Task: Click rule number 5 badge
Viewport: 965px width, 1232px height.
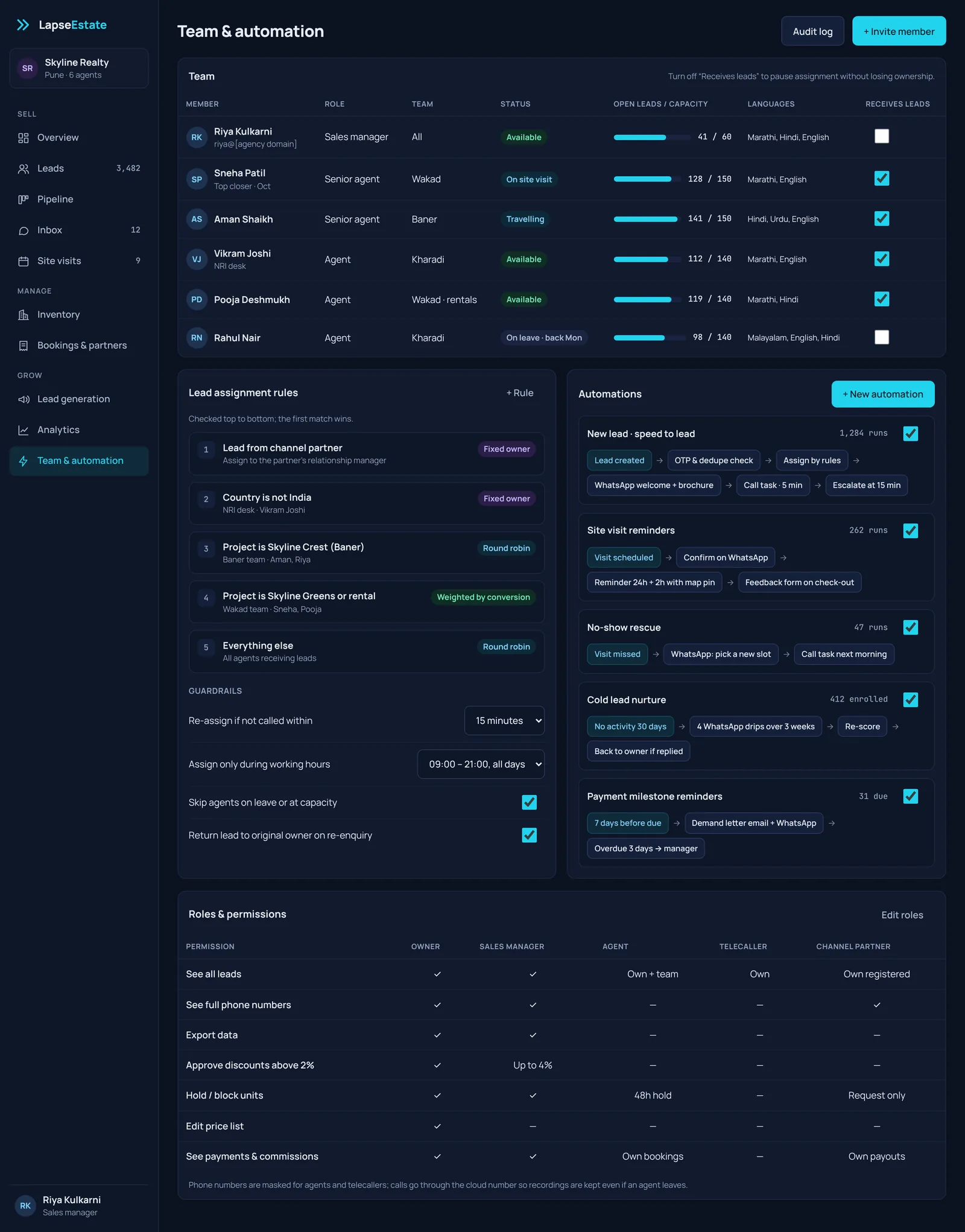Action: [206, 647]
